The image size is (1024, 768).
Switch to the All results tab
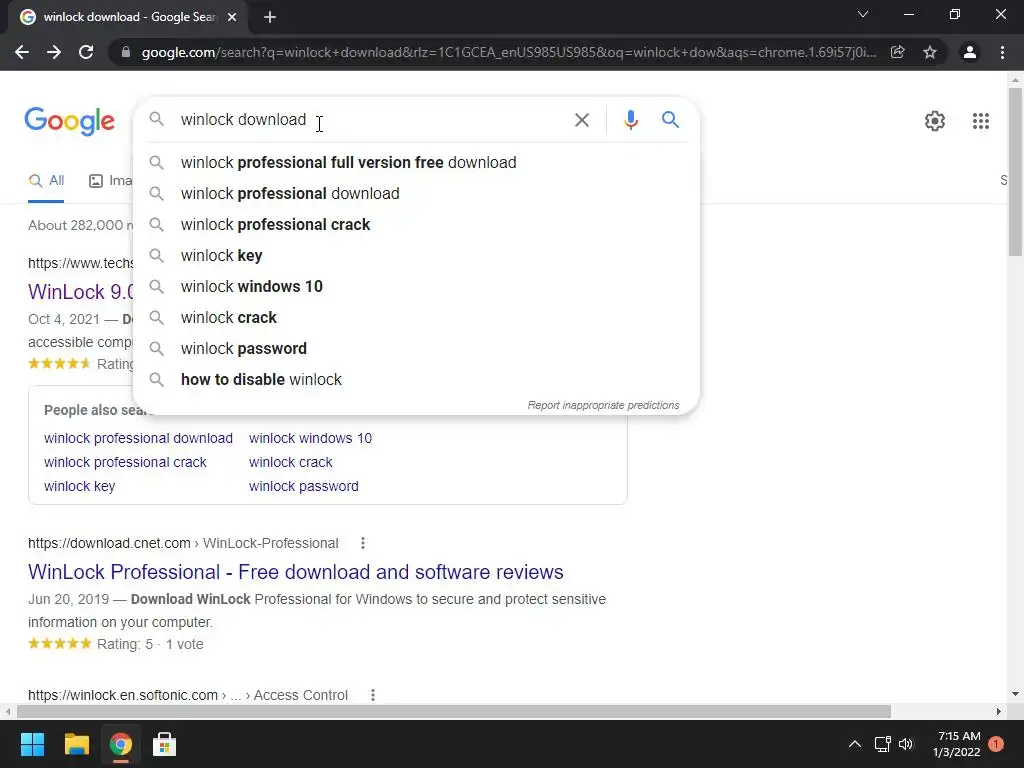[x=46, y=181]
